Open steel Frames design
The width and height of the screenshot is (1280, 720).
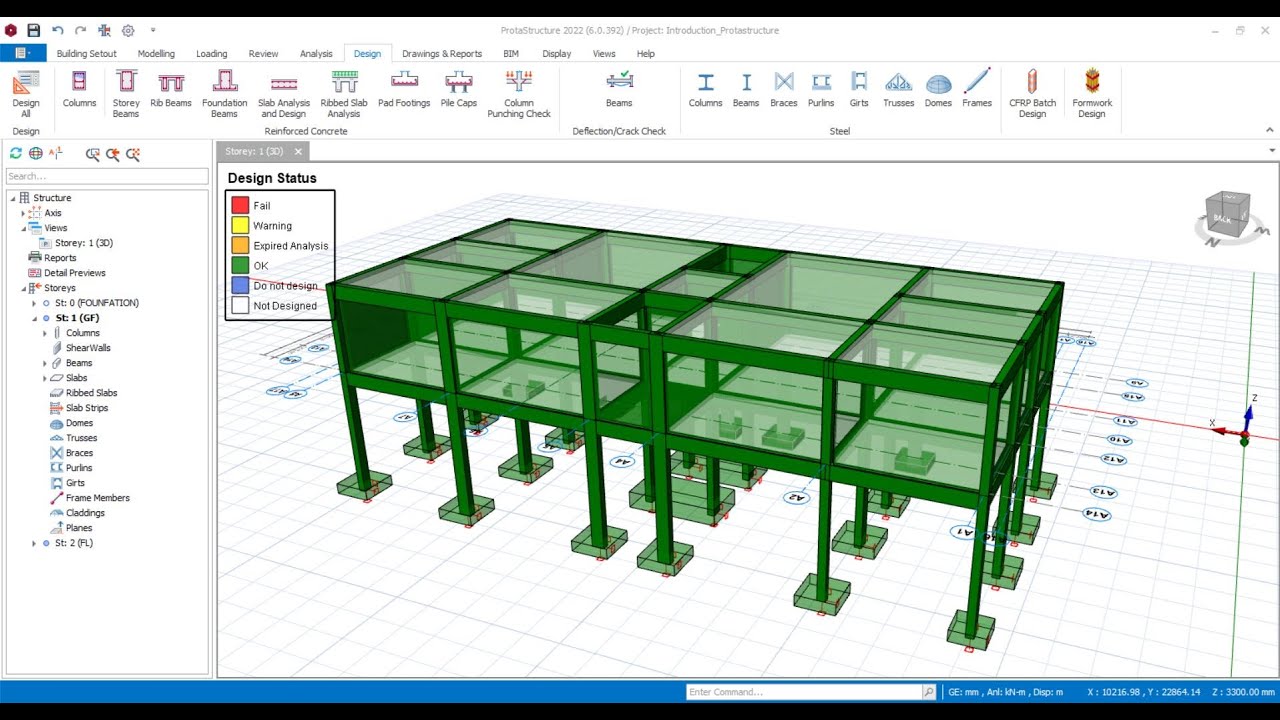977,89
